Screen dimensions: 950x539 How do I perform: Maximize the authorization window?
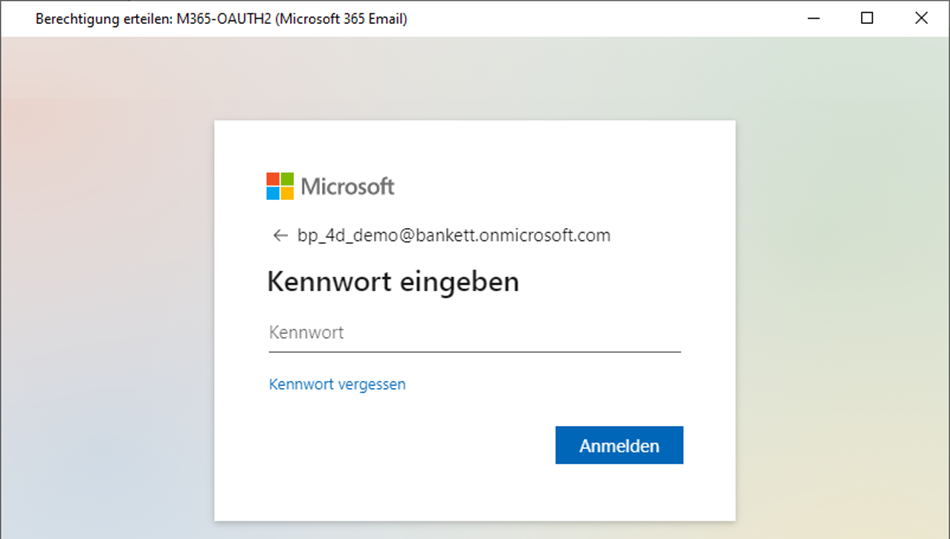coord(867,18)
